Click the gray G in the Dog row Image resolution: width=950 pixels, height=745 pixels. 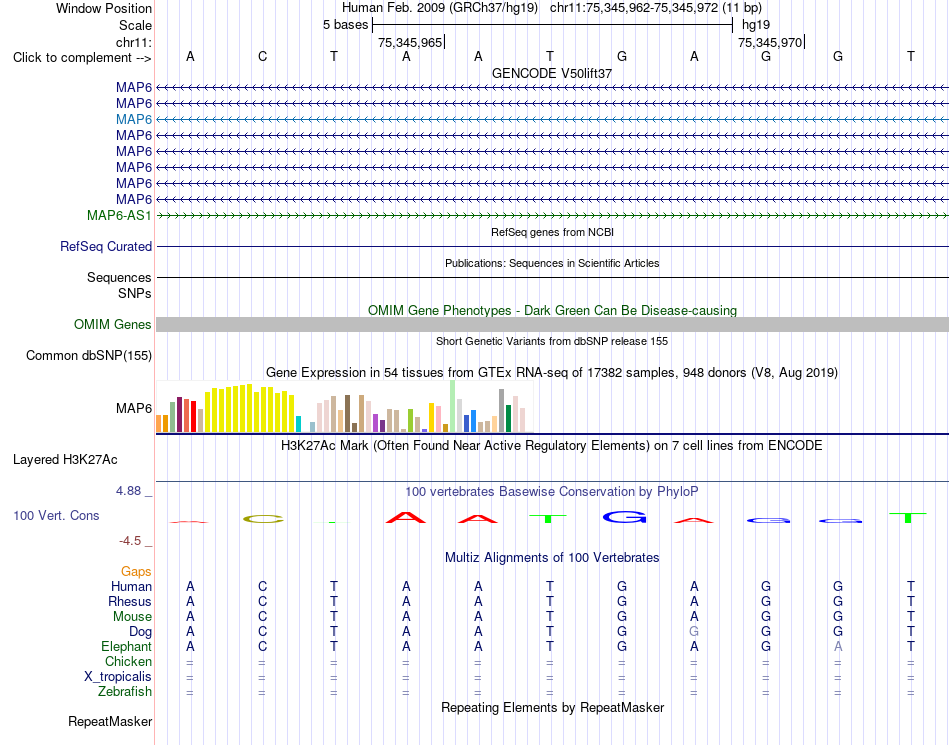click(x=694, y=632)
